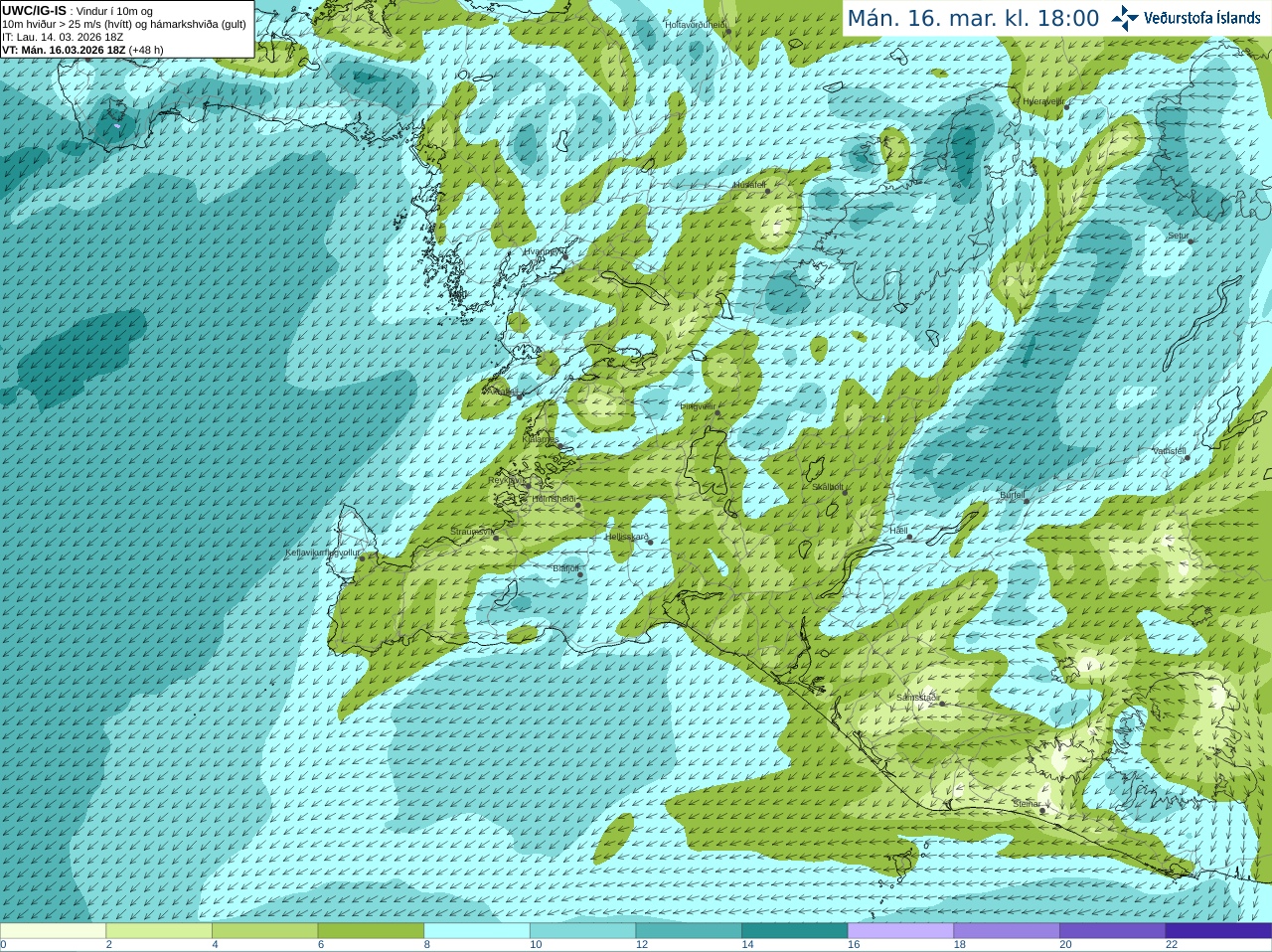This screenshot has height=952, width=1272.
Task: Click the Búrfell station label
Action: [1012, 495]
